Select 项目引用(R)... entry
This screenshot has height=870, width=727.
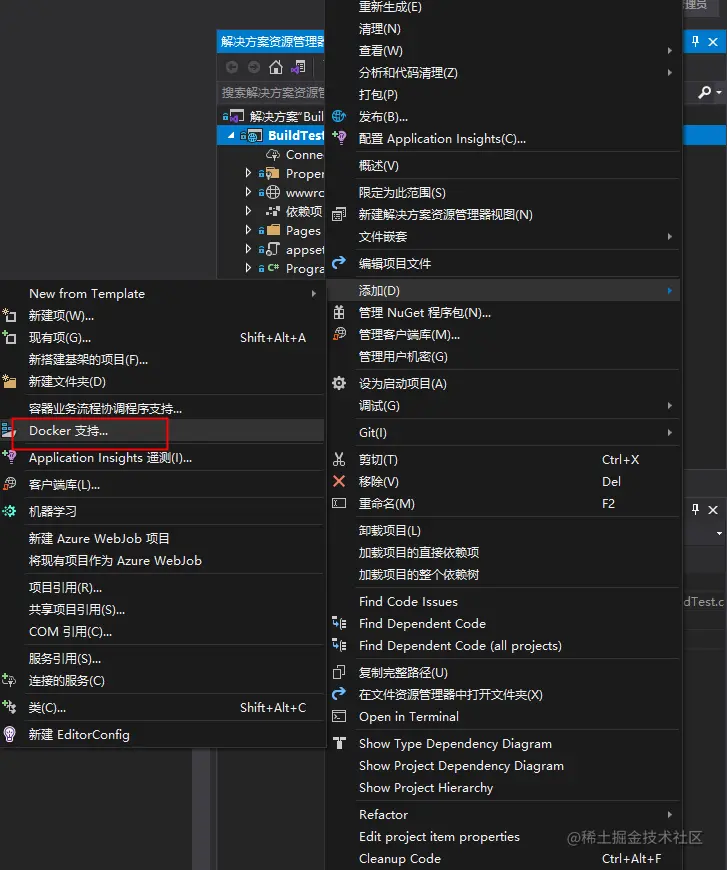coord(163,588)
